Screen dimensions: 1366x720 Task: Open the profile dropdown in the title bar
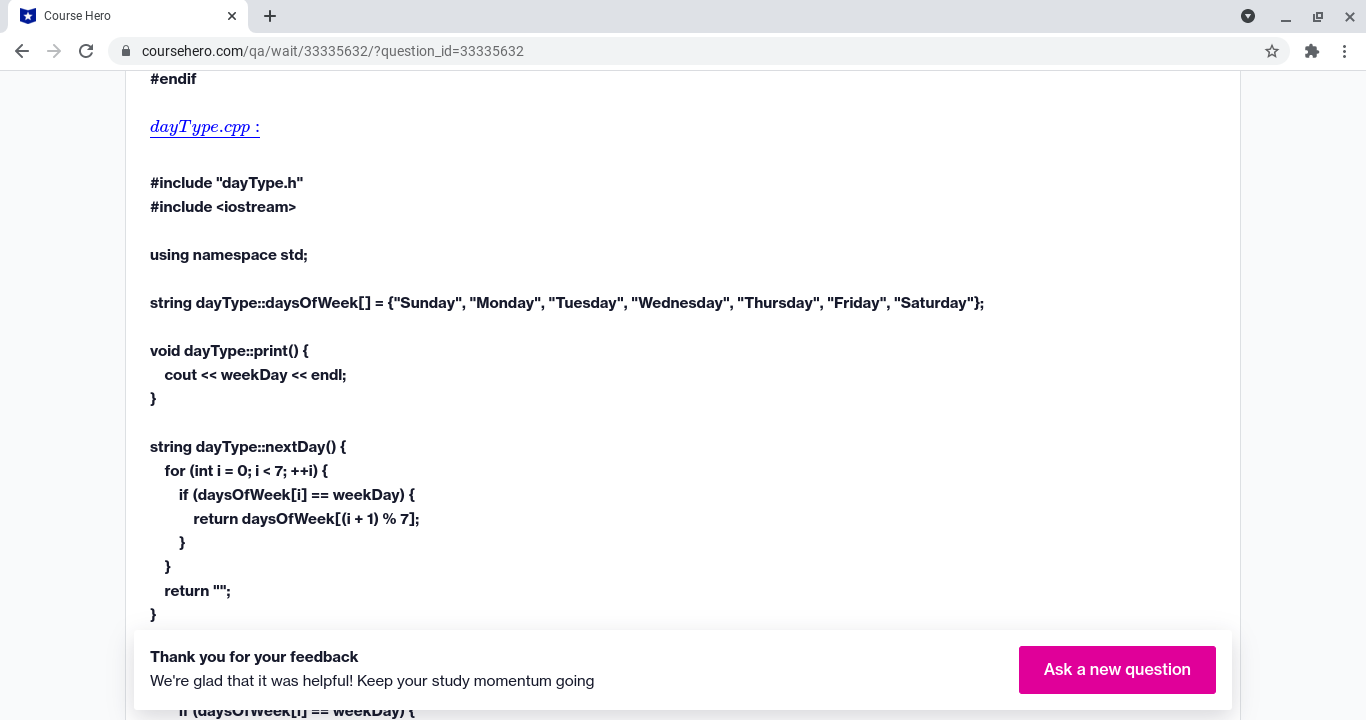[1248, 16]
